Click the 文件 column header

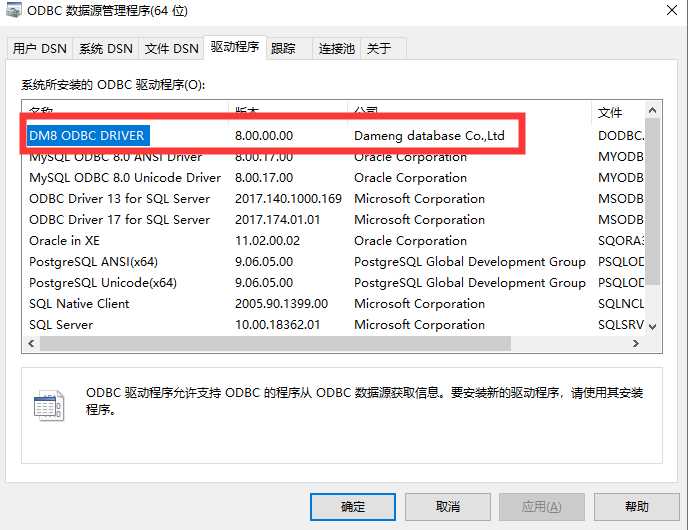pos(618,112)
